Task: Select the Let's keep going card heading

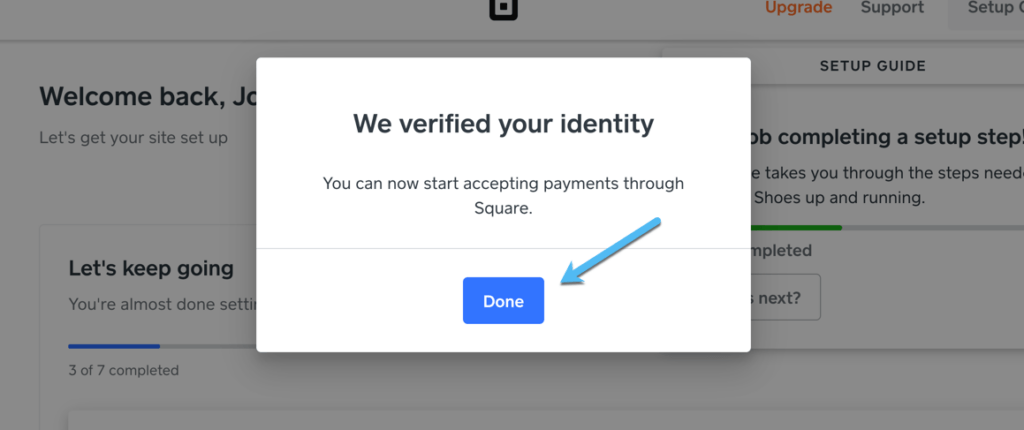Action: pos(151,268)
